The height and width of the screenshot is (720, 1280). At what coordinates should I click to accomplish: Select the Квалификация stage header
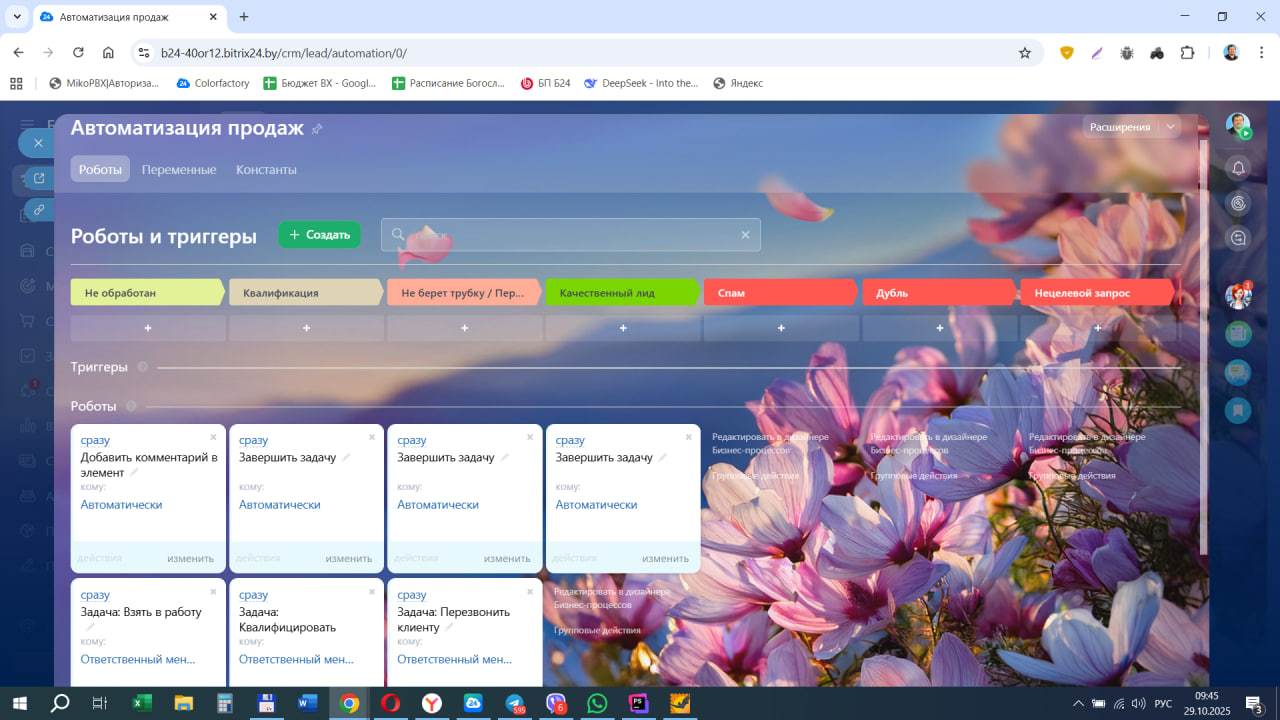pos(306,293)
